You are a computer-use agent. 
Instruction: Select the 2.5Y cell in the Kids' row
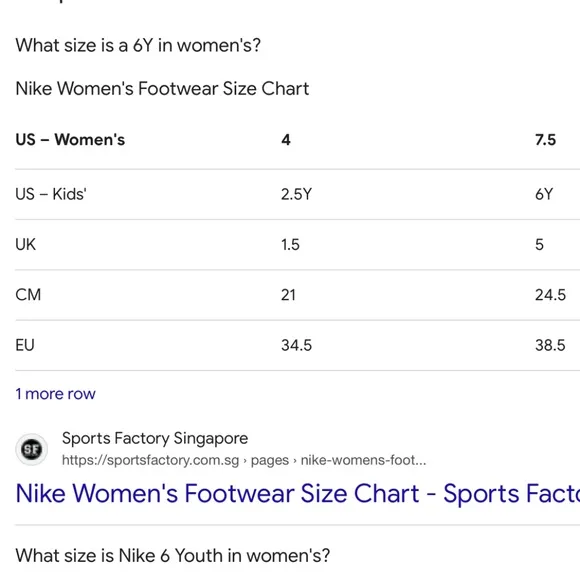tap(296, 194)
